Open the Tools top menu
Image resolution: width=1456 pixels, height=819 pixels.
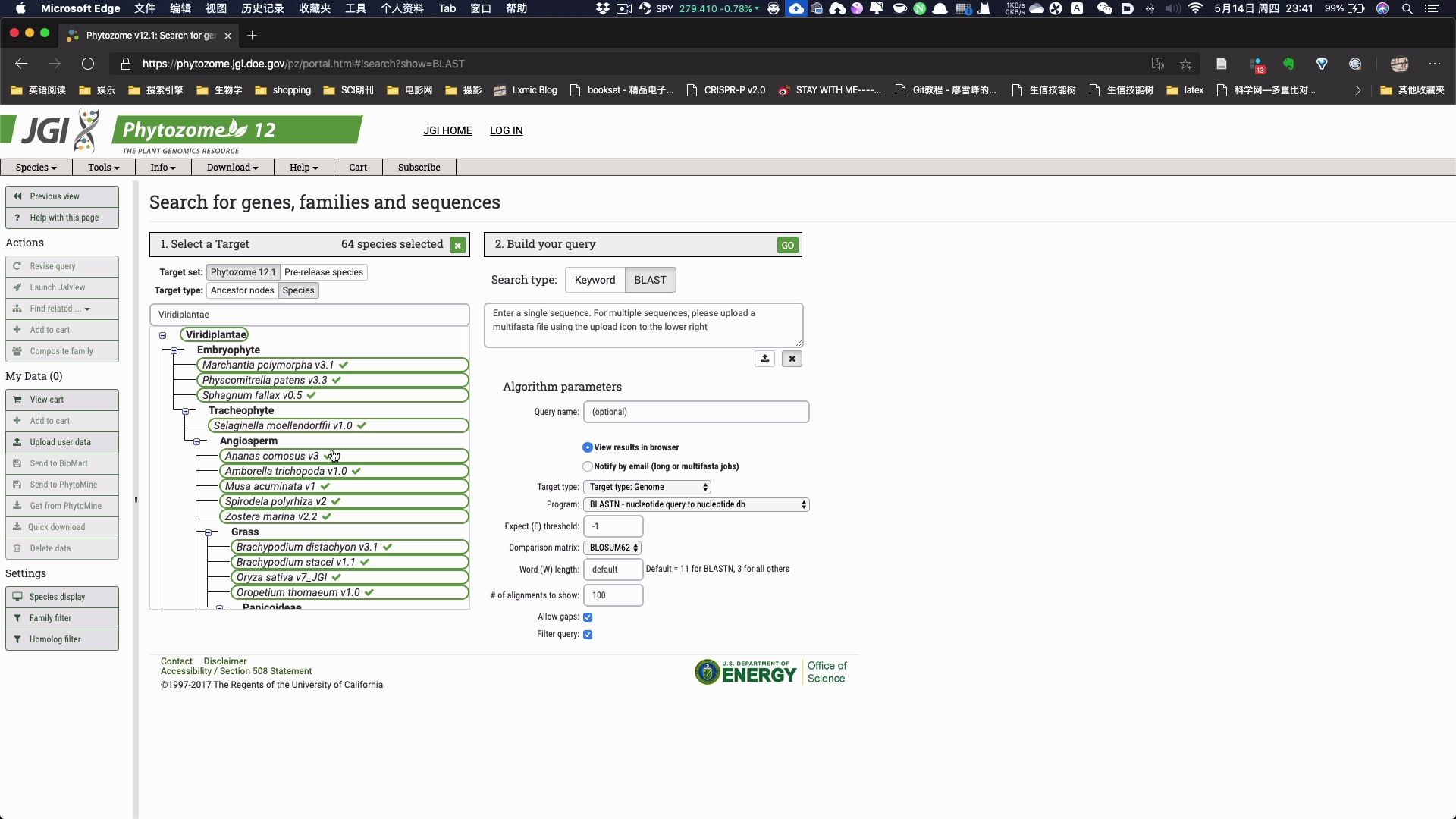pos(101,167)
